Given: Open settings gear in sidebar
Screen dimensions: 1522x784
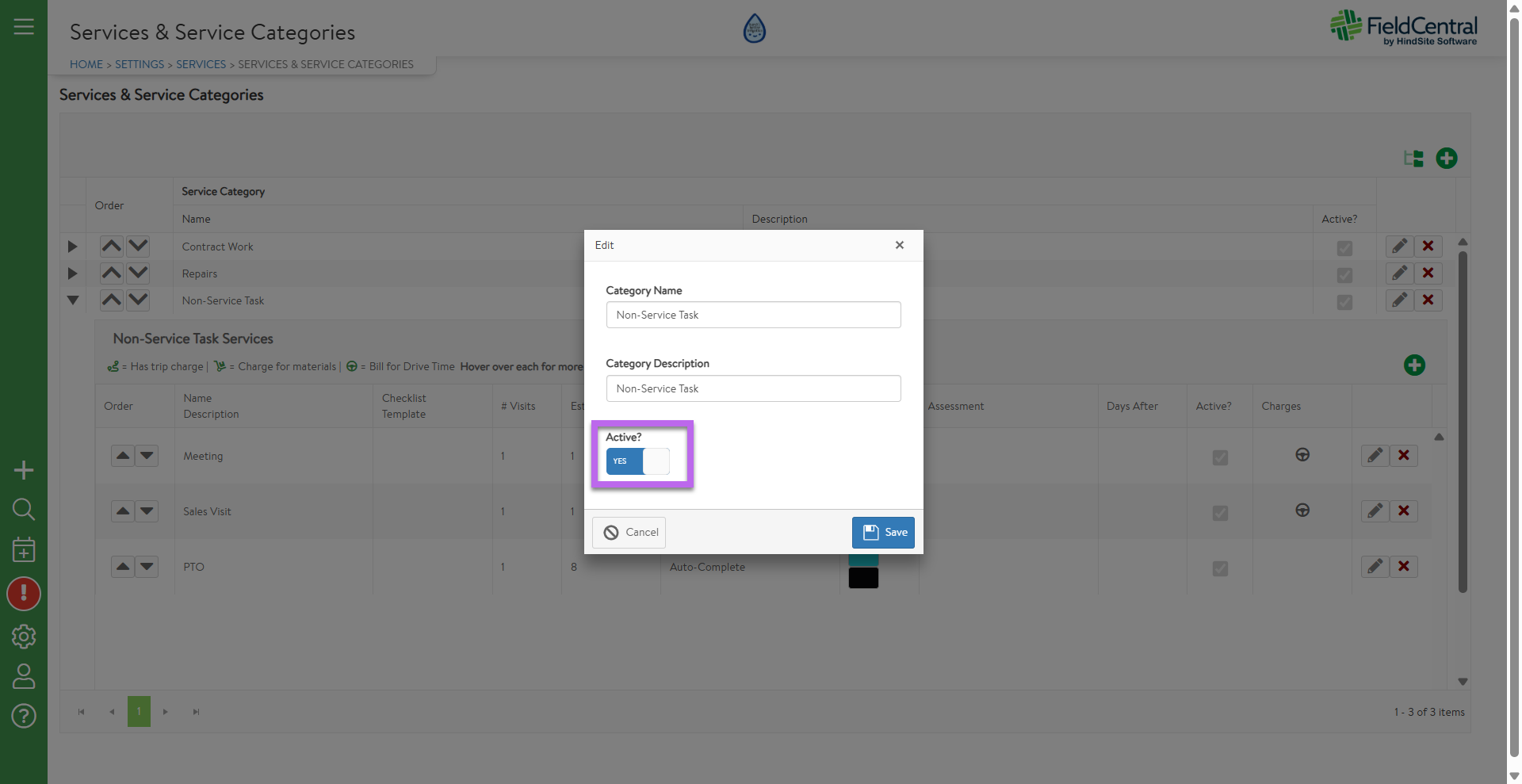Looking at the screenshot, I should coord(24,636).
